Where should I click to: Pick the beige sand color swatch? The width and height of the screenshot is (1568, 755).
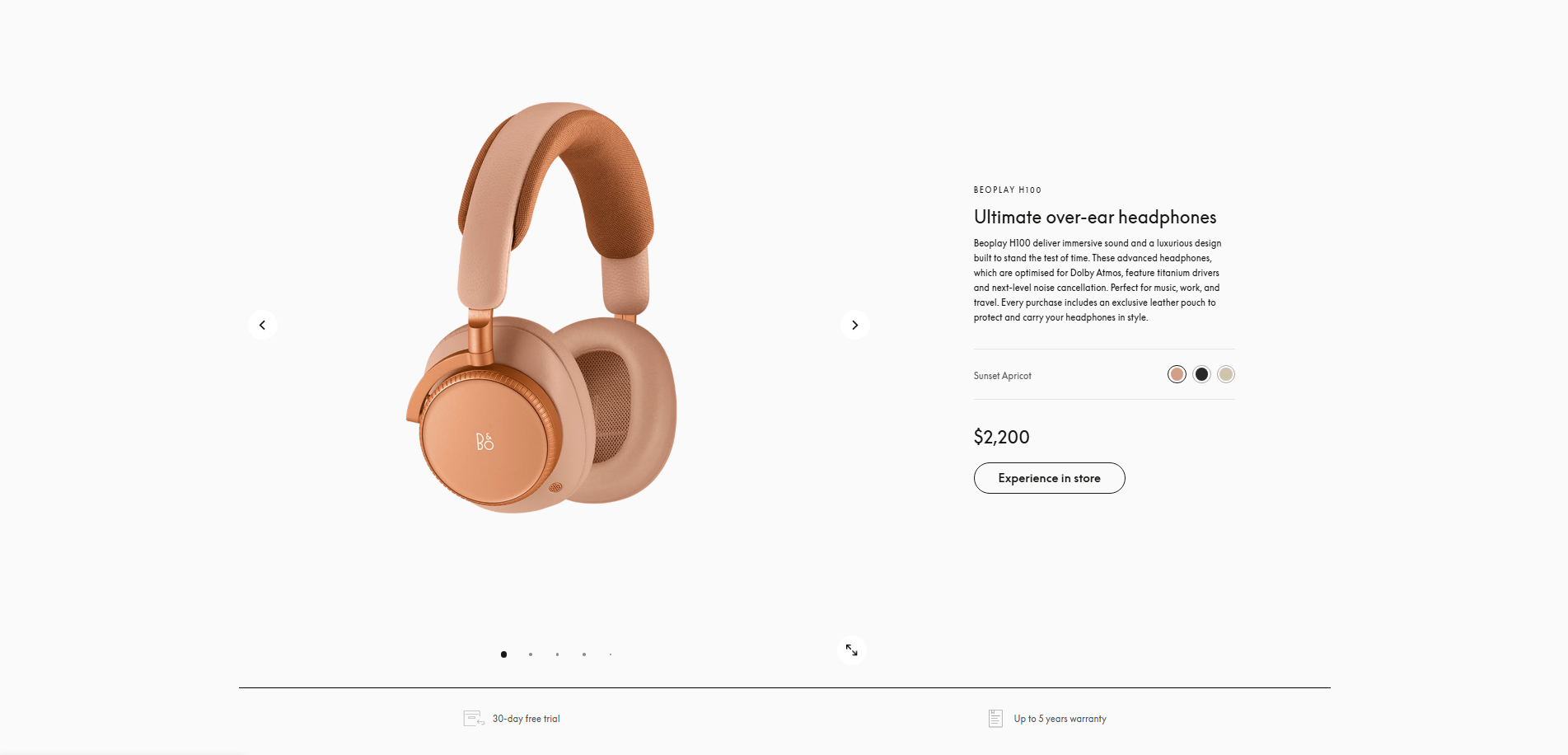click(1226, 374)
